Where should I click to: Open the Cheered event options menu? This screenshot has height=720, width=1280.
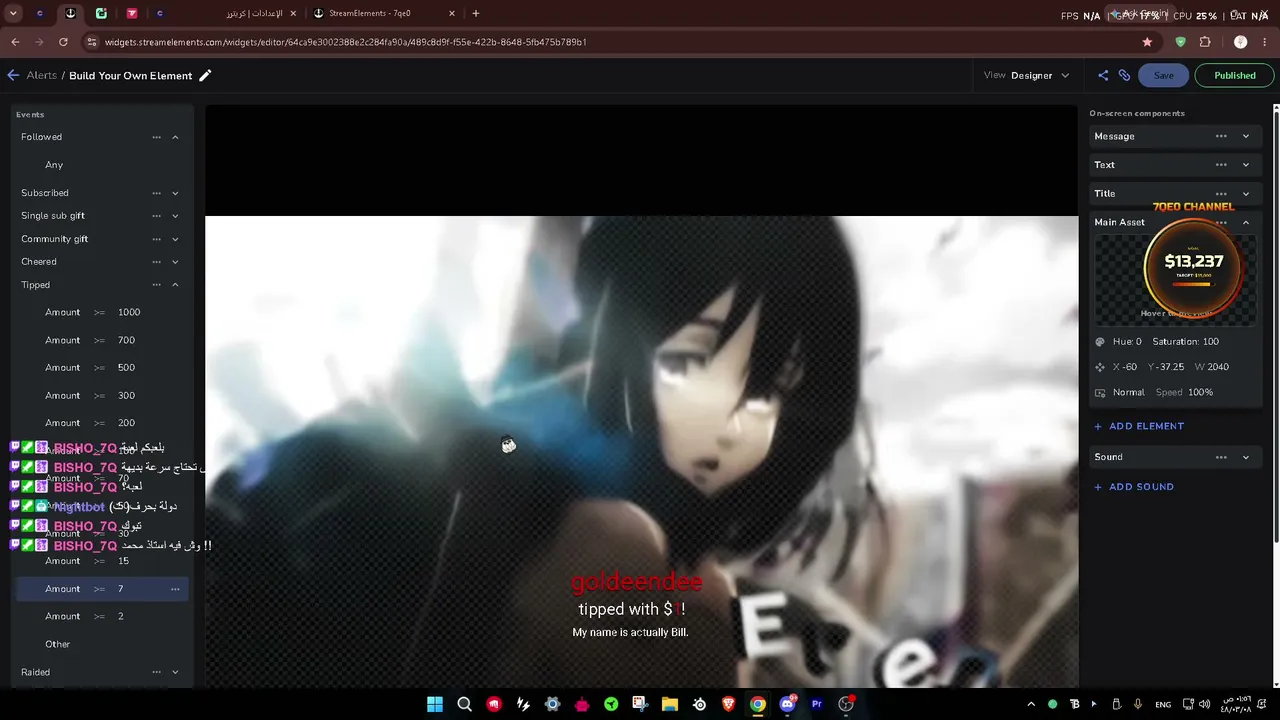[x=156, y=262]
